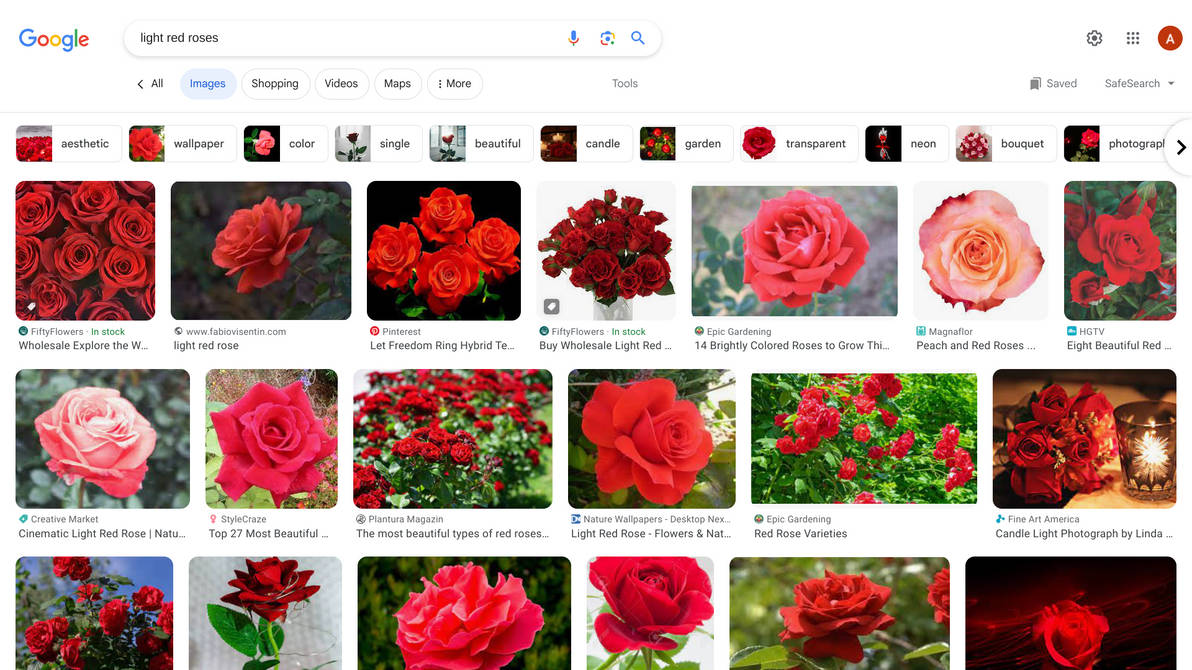
Task: Open the Nature Wallpapers red rose image
Action: click(x=651, y=439)
